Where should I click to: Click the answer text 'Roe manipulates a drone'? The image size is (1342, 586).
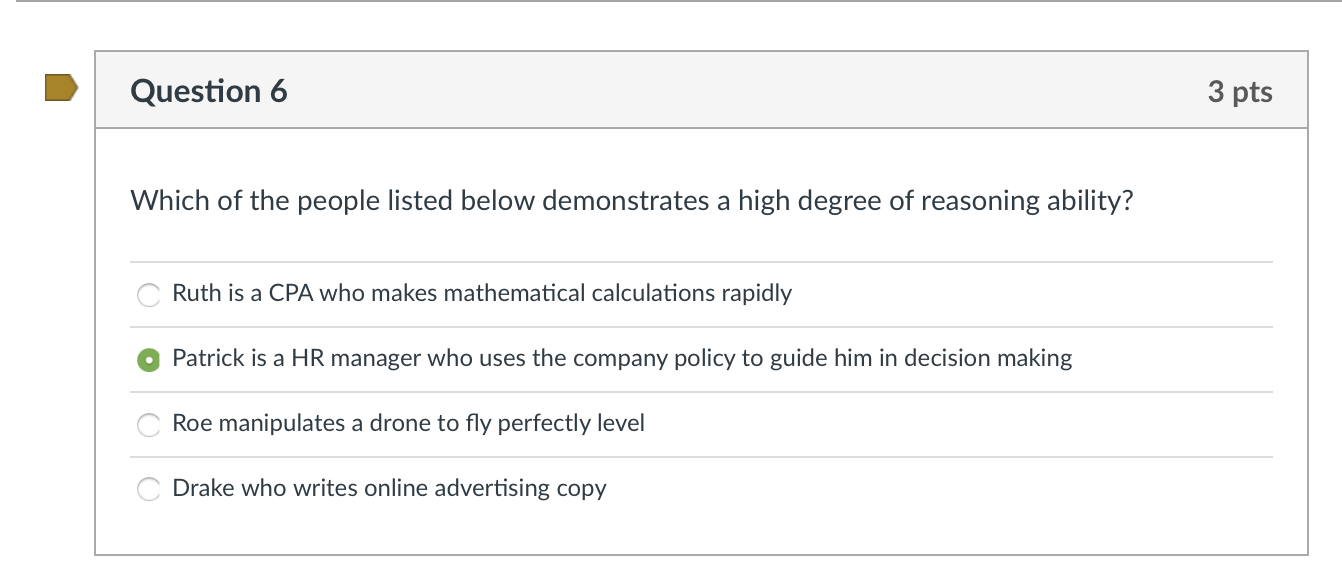(408, 423)
